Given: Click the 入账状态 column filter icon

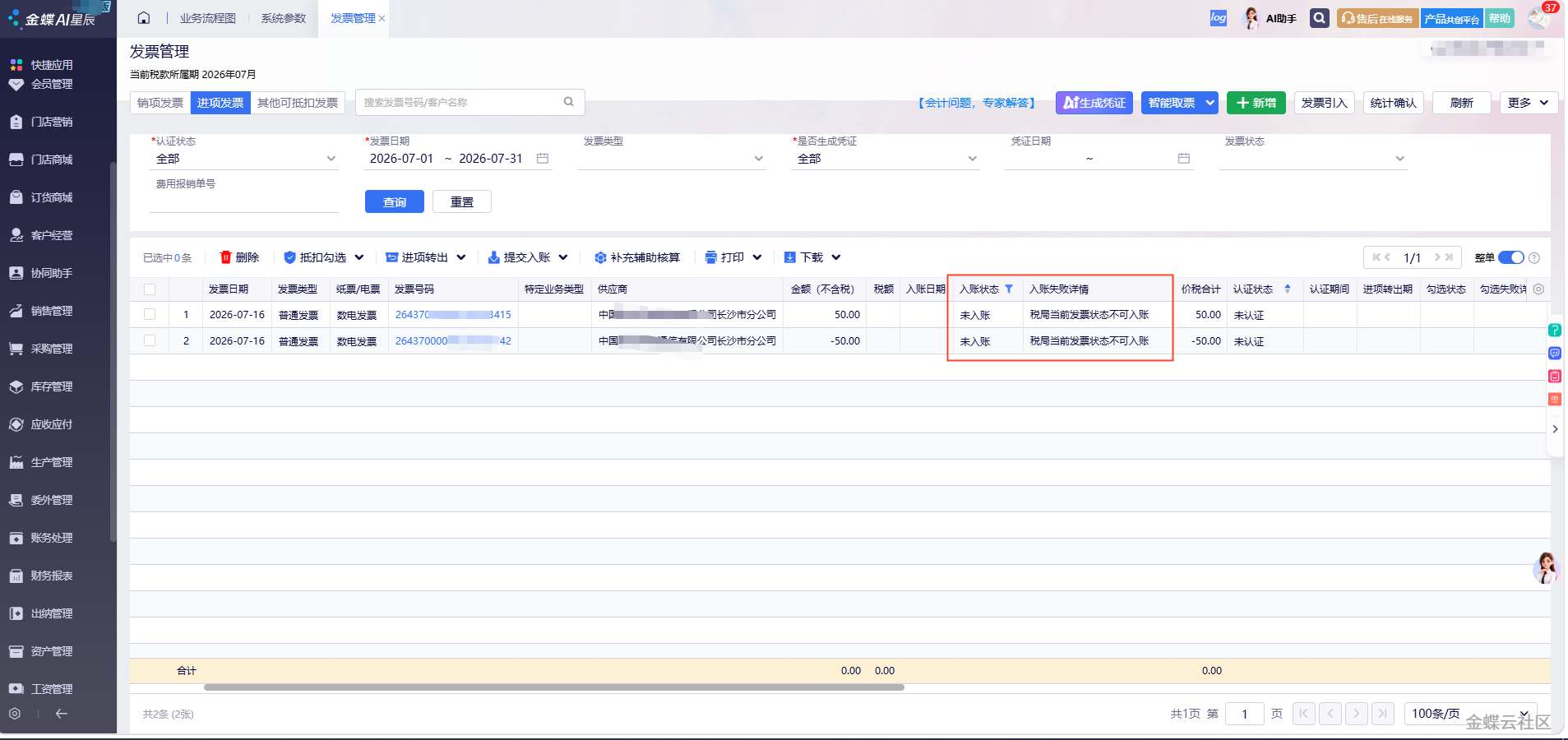Looking at the screenshot, I should pyautogui.click(x=1009, y=289).
